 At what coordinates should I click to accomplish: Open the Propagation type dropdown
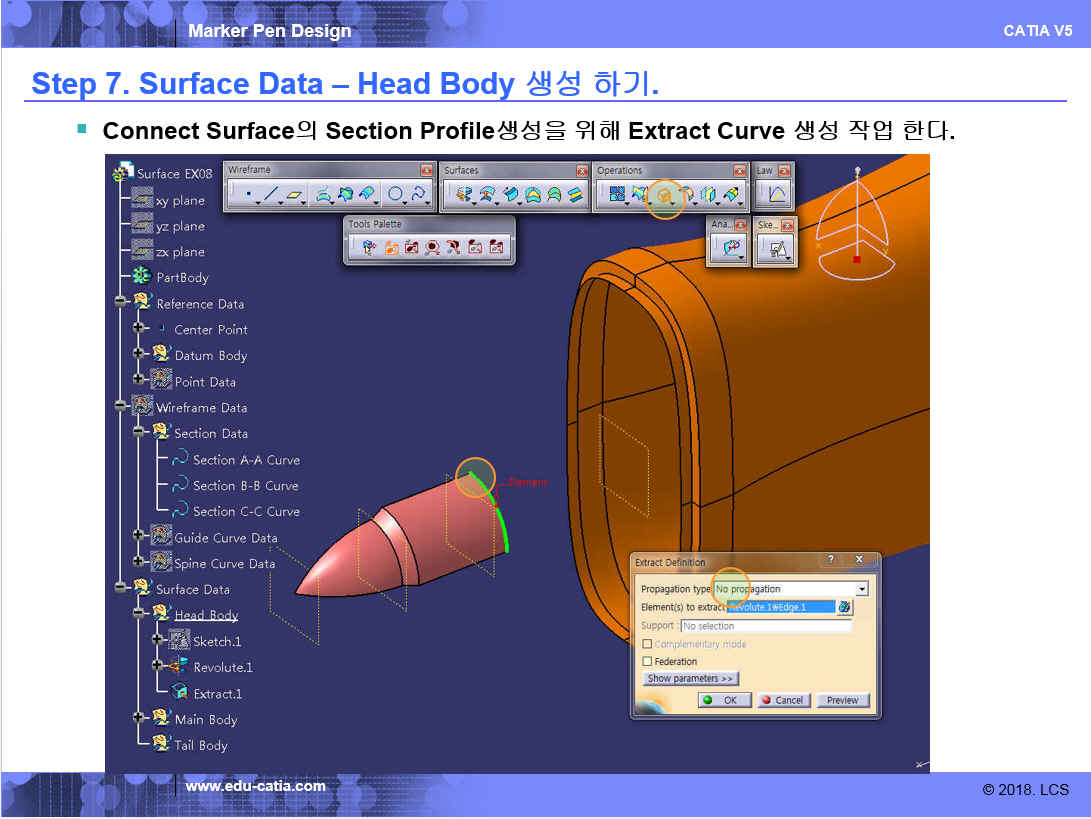862,589
